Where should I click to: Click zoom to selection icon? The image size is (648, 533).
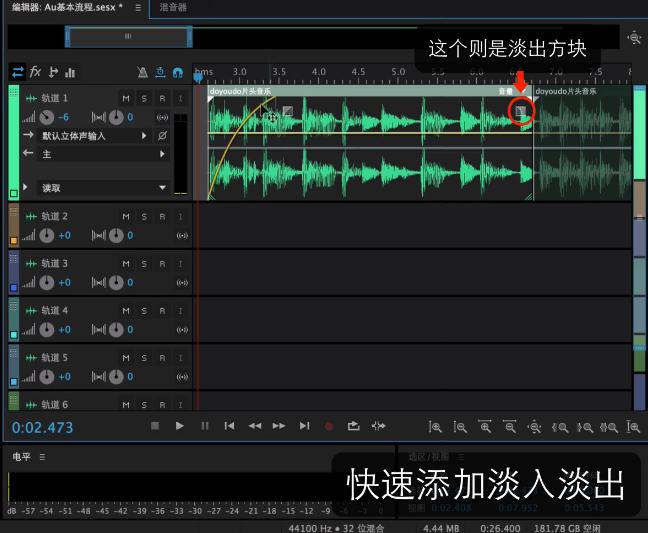coord(608,427)
